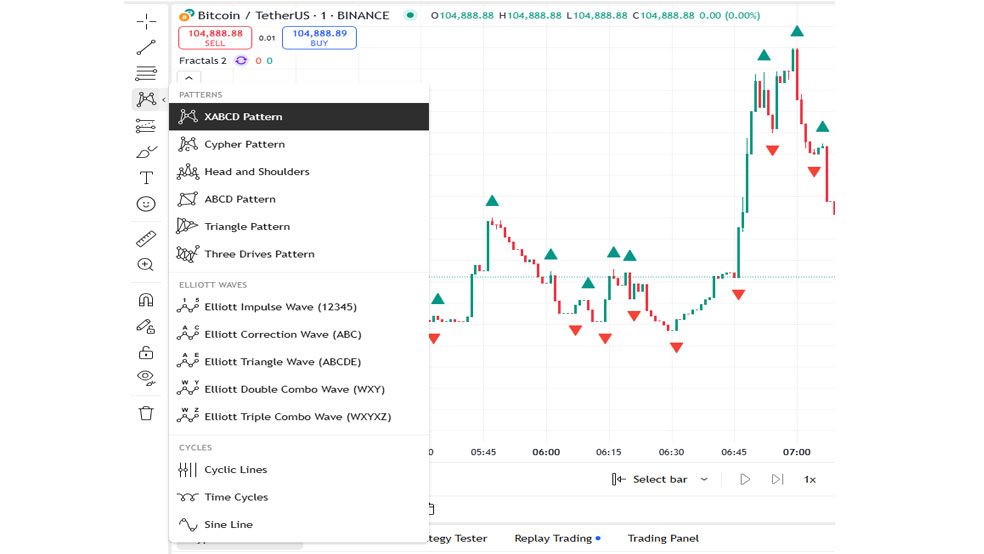
Task: Change replay speed 1x
Action: tap(810, 479)
